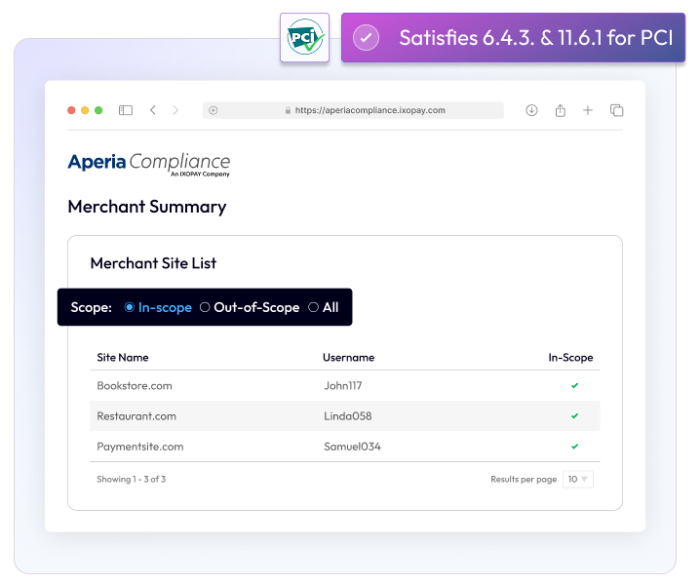Sort by Site Name column header
The width and height of the screenshot is (700, 586).
[122, 357]
